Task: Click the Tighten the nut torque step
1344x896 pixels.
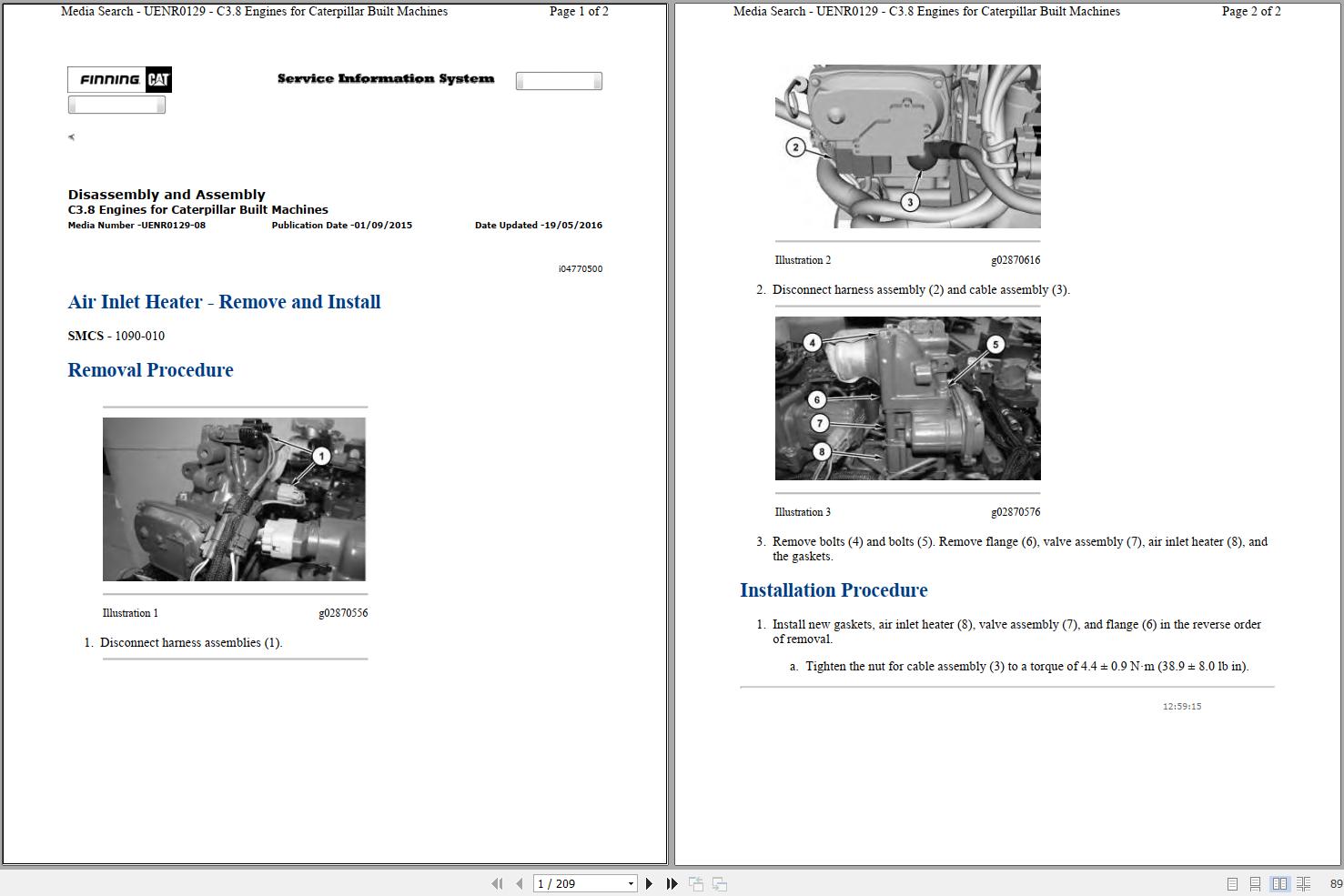Action: [1026, 667]
